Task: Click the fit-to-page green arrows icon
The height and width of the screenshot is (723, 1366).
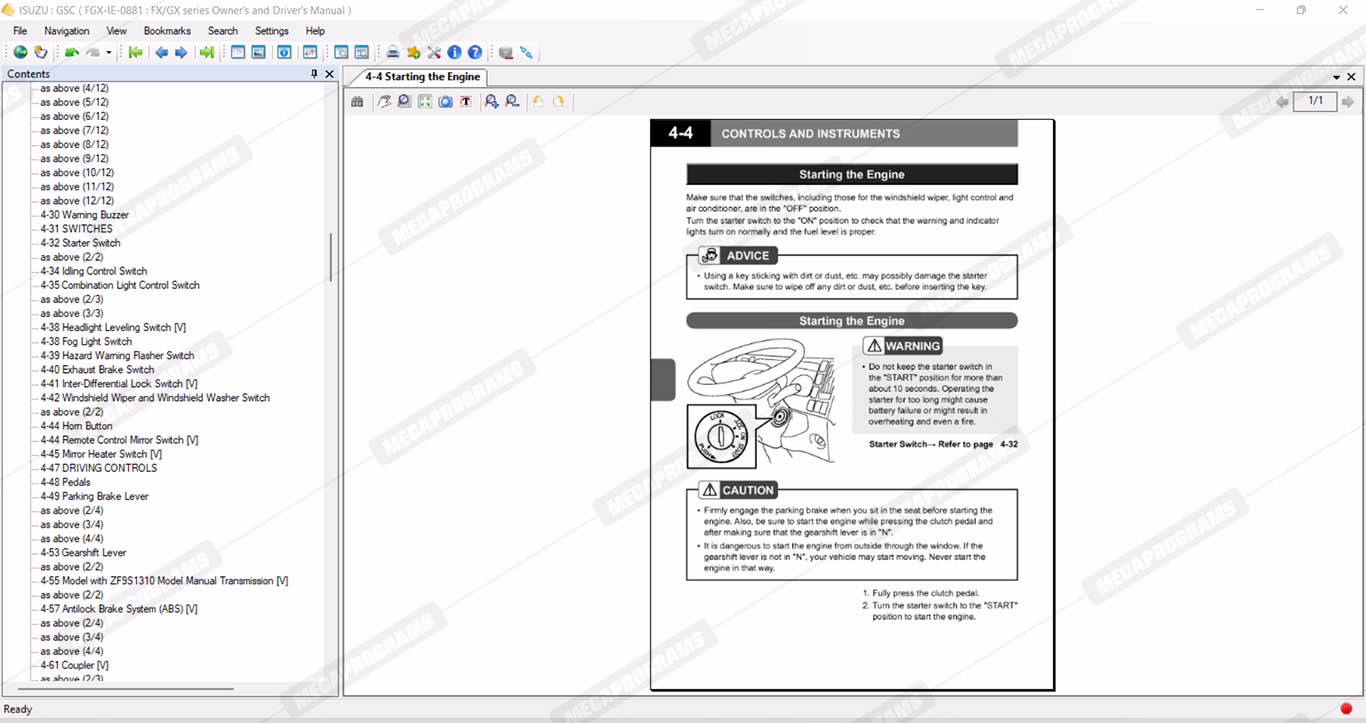Action: tap(425, 101)
